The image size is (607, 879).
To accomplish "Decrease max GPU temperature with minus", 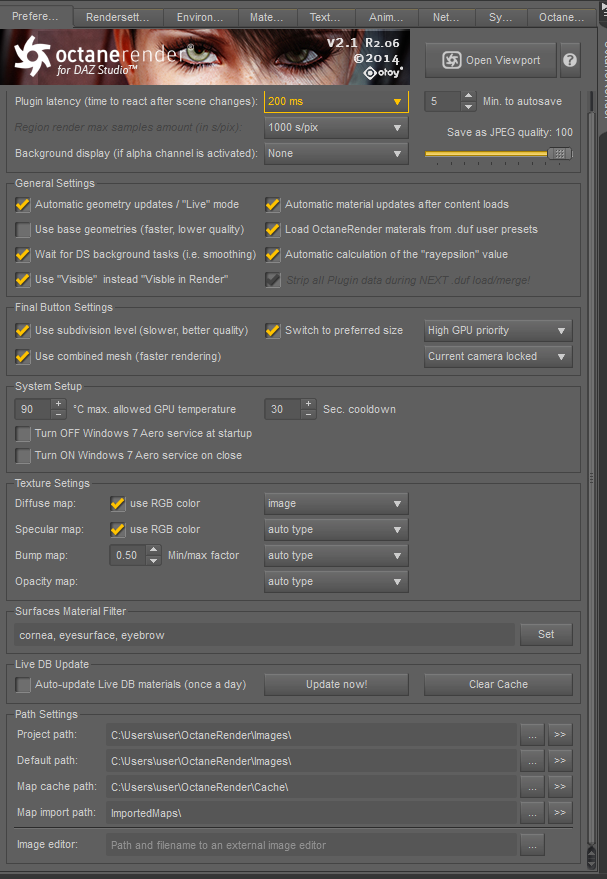I will coord(58,414).
